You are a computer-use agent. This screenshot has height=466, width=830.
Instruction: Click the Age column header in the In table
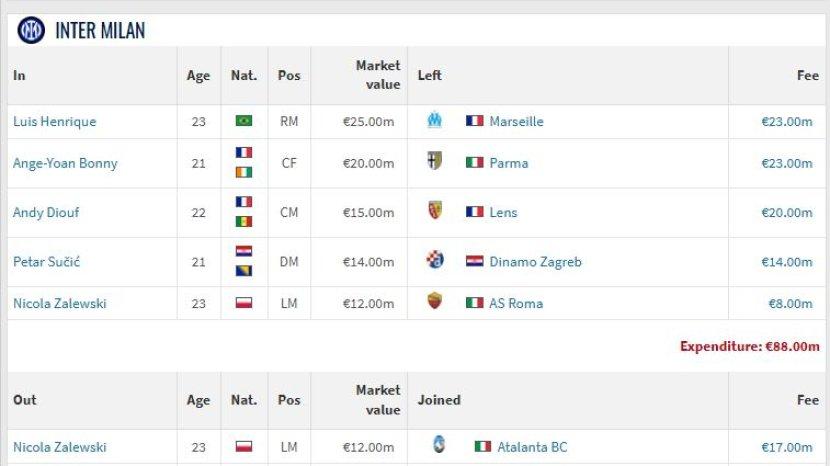click(198, 75)
